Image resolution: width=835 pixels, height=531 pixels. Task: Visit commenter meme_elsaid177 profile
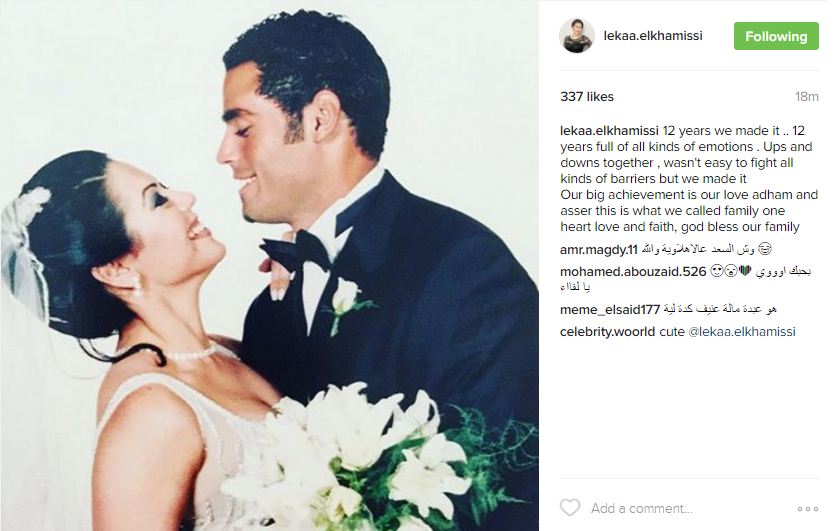click(x=610, y=309)
